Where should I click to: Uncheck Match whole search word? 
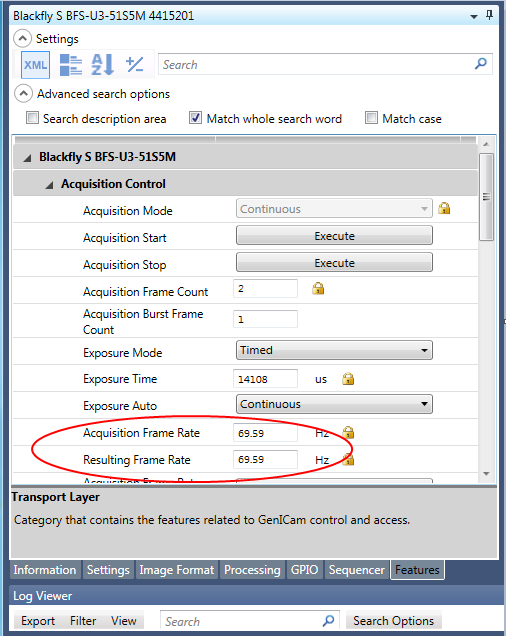195,118
